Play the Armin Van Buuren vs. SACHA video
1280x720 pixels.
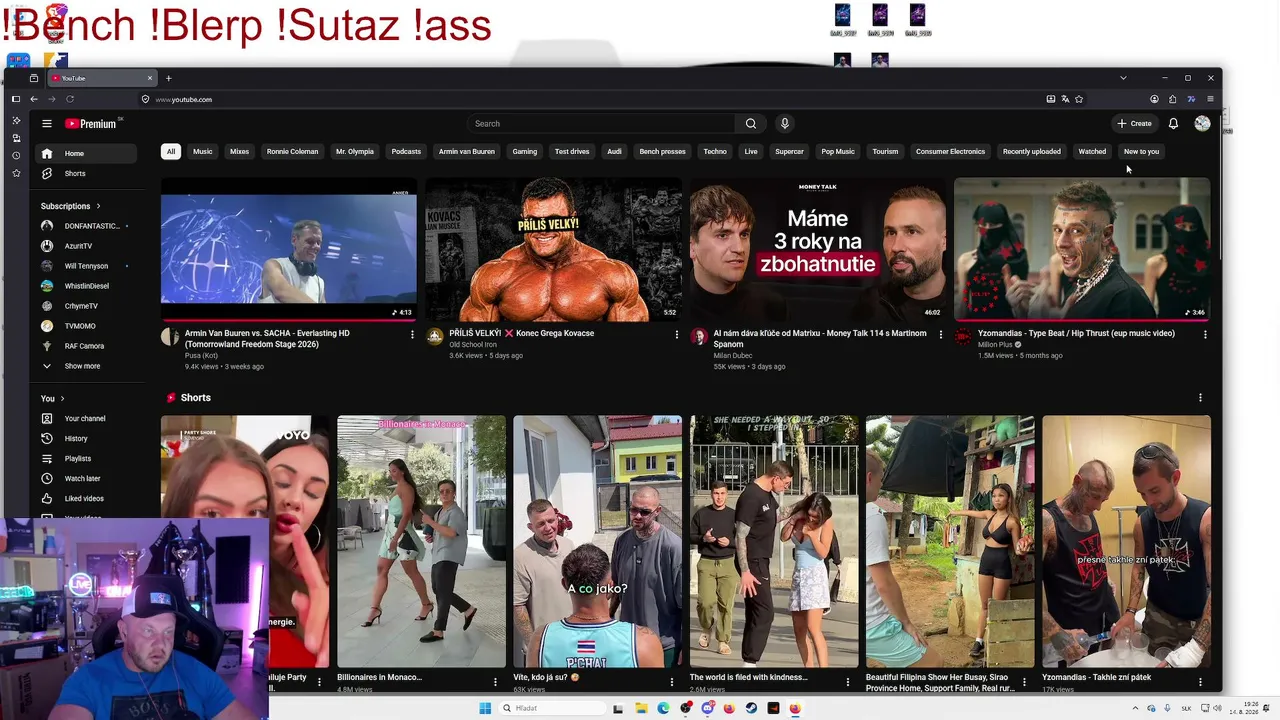289,250
